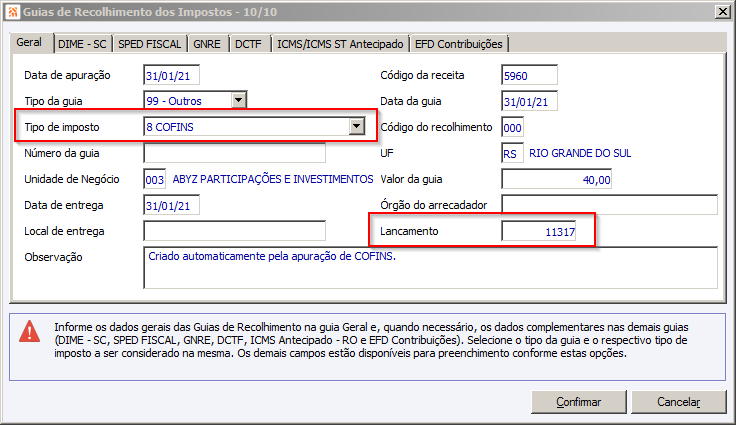Click the Código da receita field 5960
Viewport: 736px width, 425px height.
pos(529,75)
